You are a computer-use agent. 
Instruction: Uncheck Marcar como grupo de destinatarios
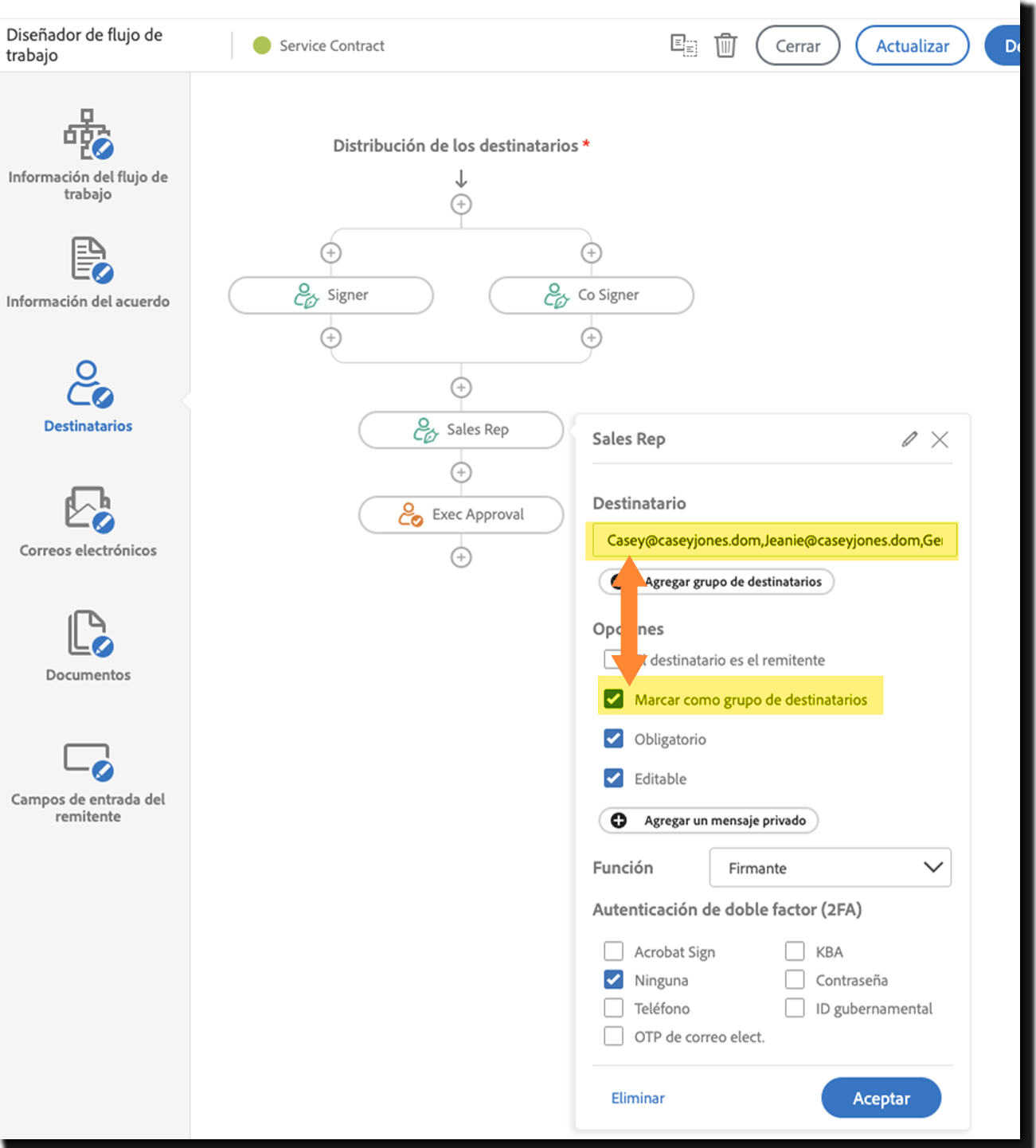613,699
